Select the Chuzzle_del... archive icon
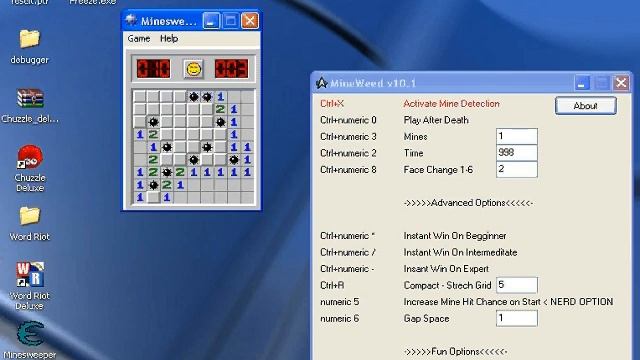The image size is (640, 360). pyautogui.click(x=29, y=98)
